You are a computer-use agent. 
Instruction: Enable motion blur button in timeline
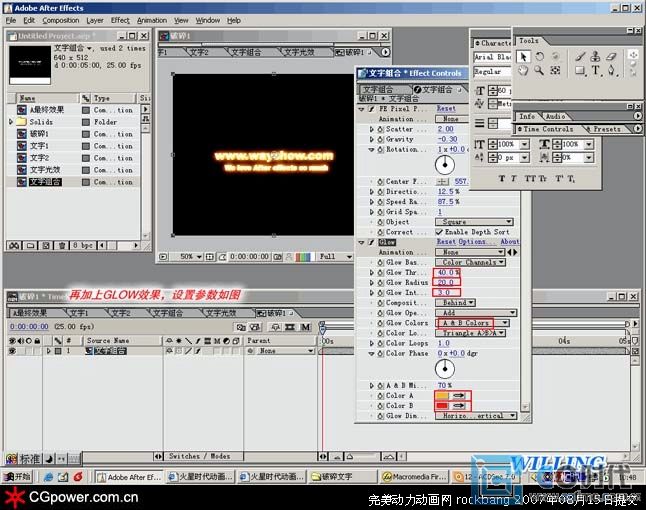[x=305, y=327]
